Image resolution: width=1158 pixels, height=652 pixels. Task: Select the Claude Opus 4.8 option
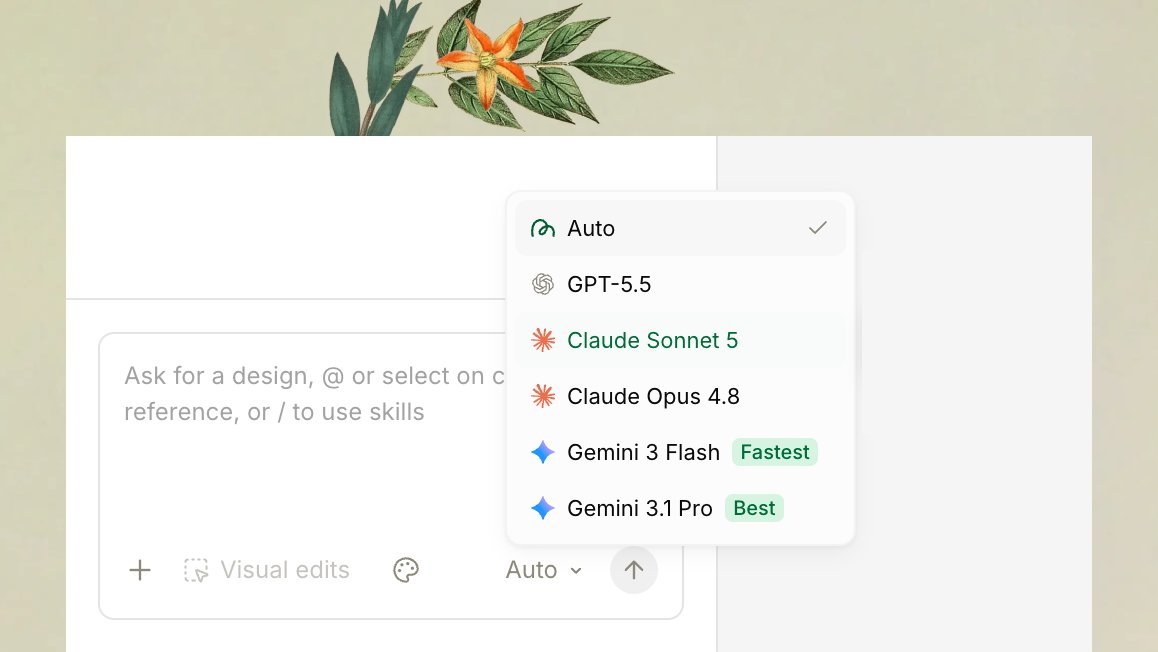[x=680, y=397]
